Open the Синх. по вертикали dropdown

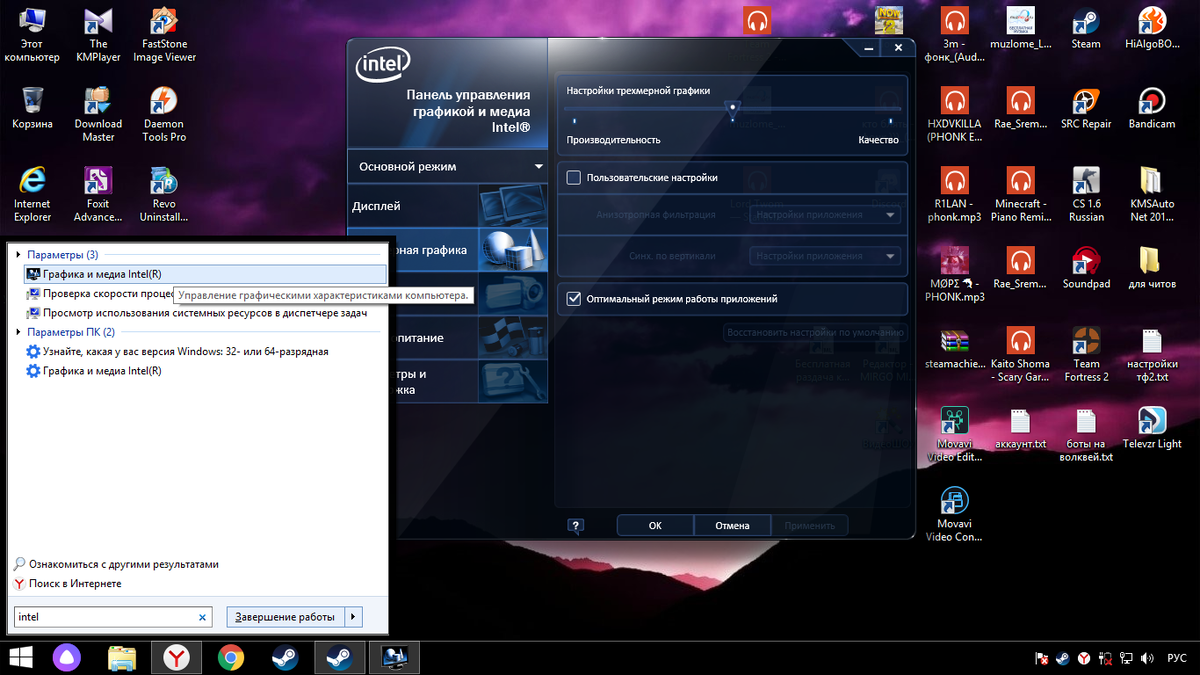pos(825,257)
